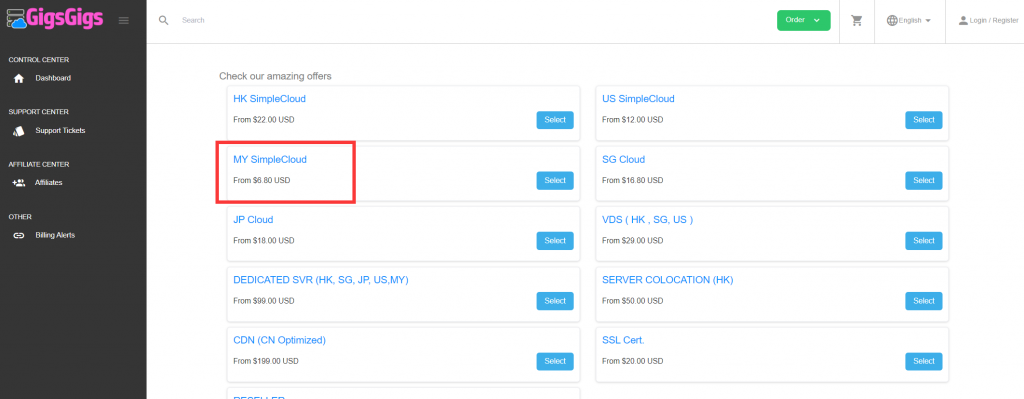Click the search magnifier icon
The width and height of the screenshot is (1024, 399).
point(164,20)
